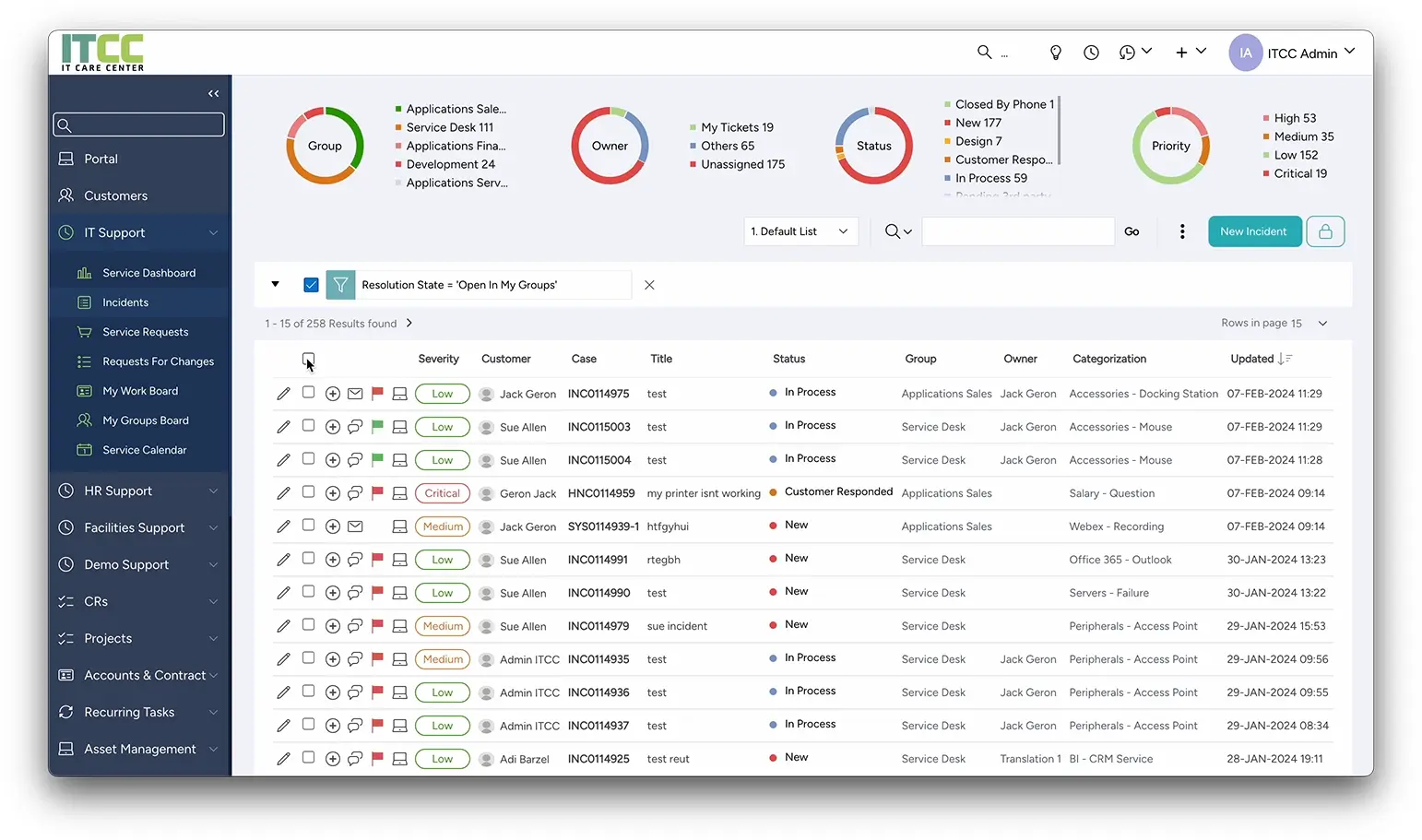This screenshot has width=1422, height=840.
Task: Click the New Incident button
Action: pos(1253,231)
